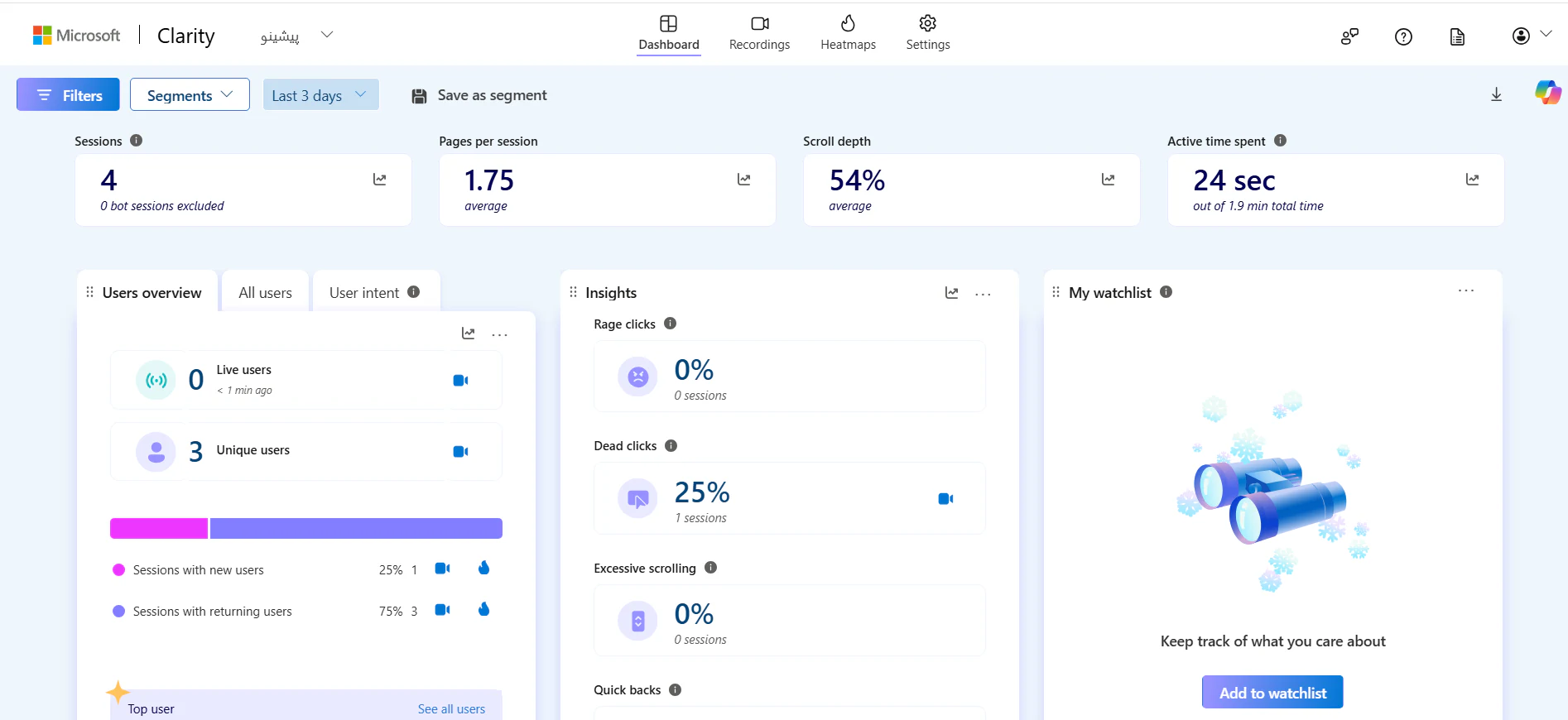Open heatmap for sessions with new users

[x=483, y=569]
